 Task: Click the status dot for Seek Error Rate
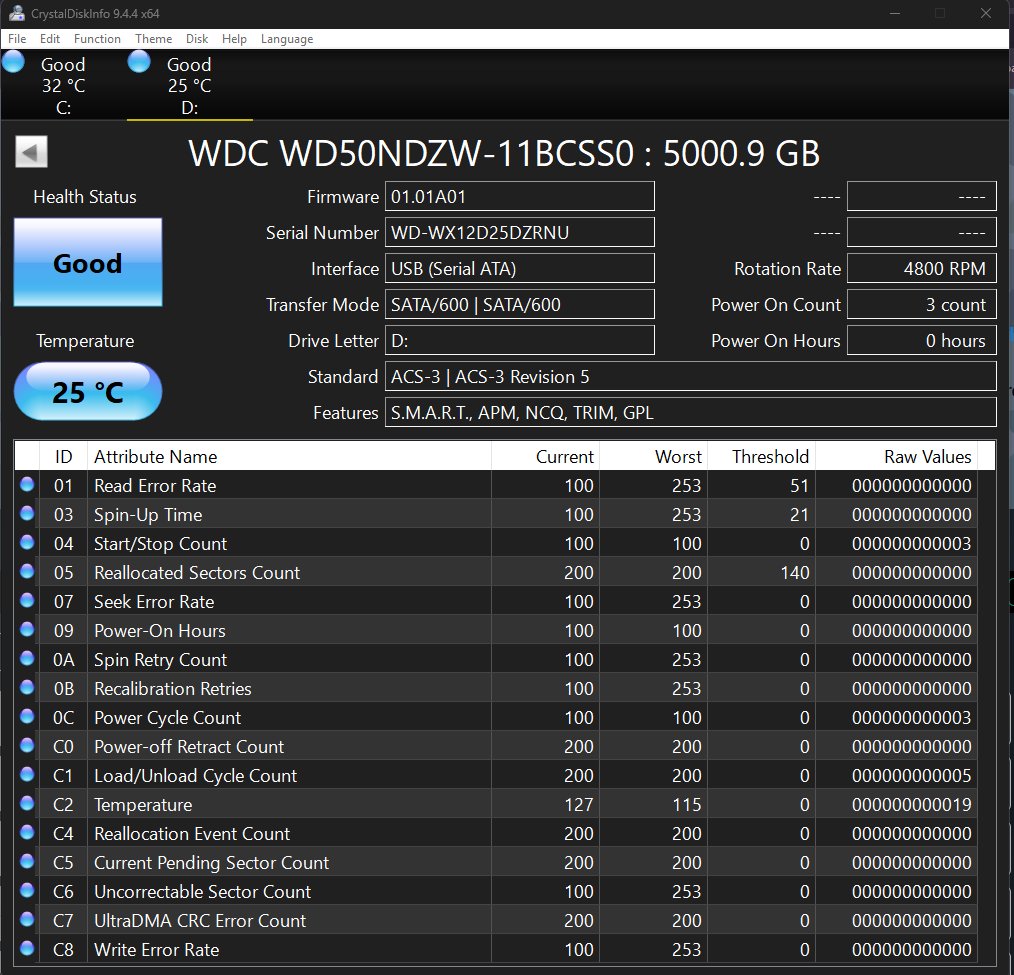[27, 601]
